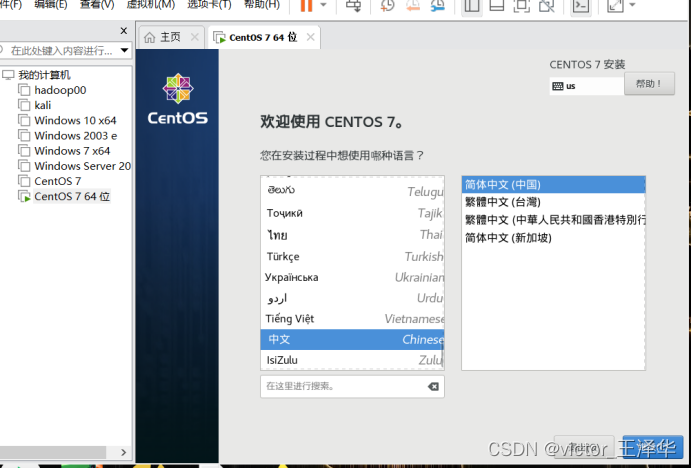Send Ctrl+Alt+Del to the virtual machine
This screenshot has height=468, width=692.
point(354,5)
